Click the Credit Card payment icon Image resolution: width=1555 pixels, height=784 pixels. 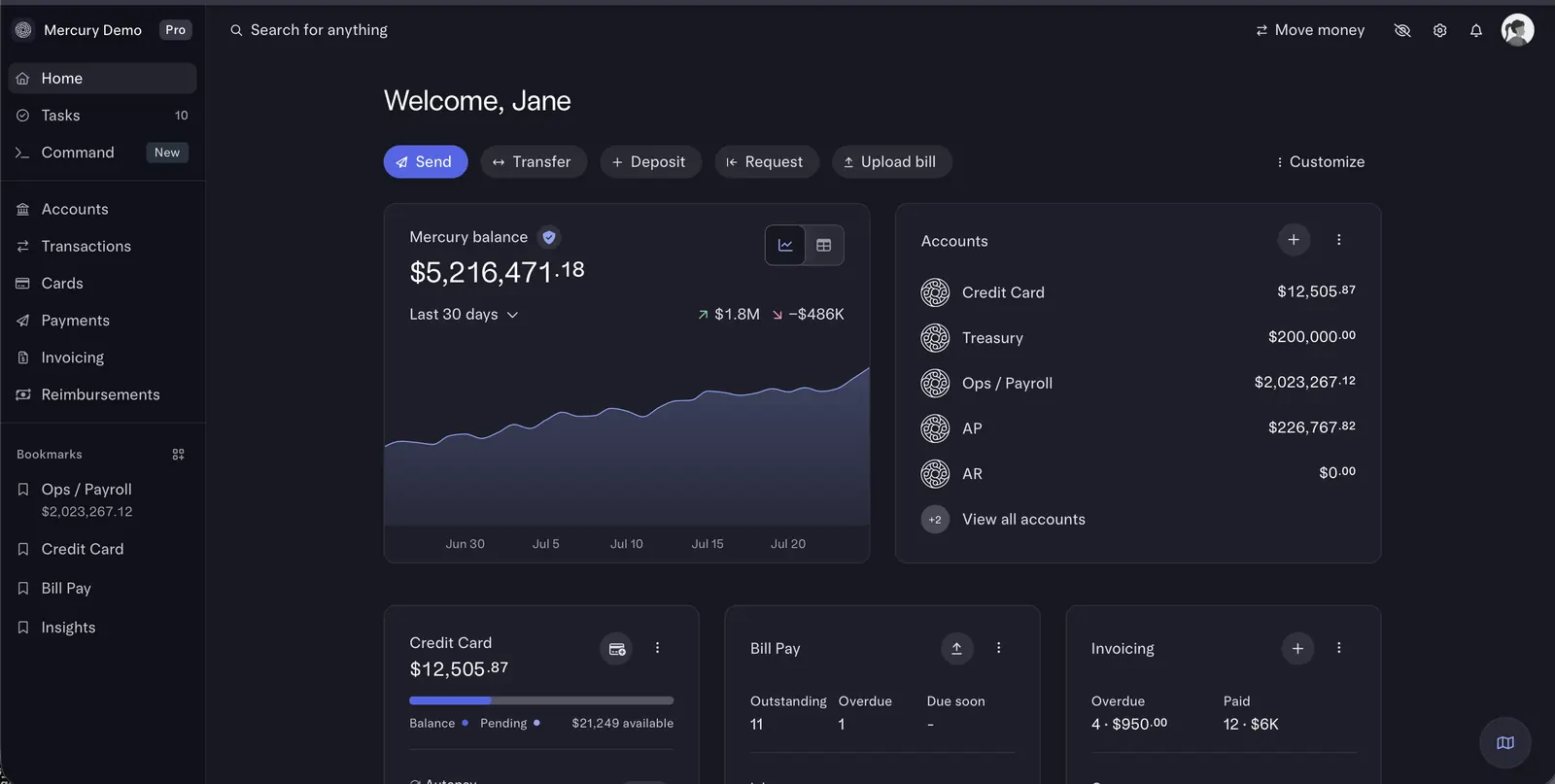click(x=616, y=648)
